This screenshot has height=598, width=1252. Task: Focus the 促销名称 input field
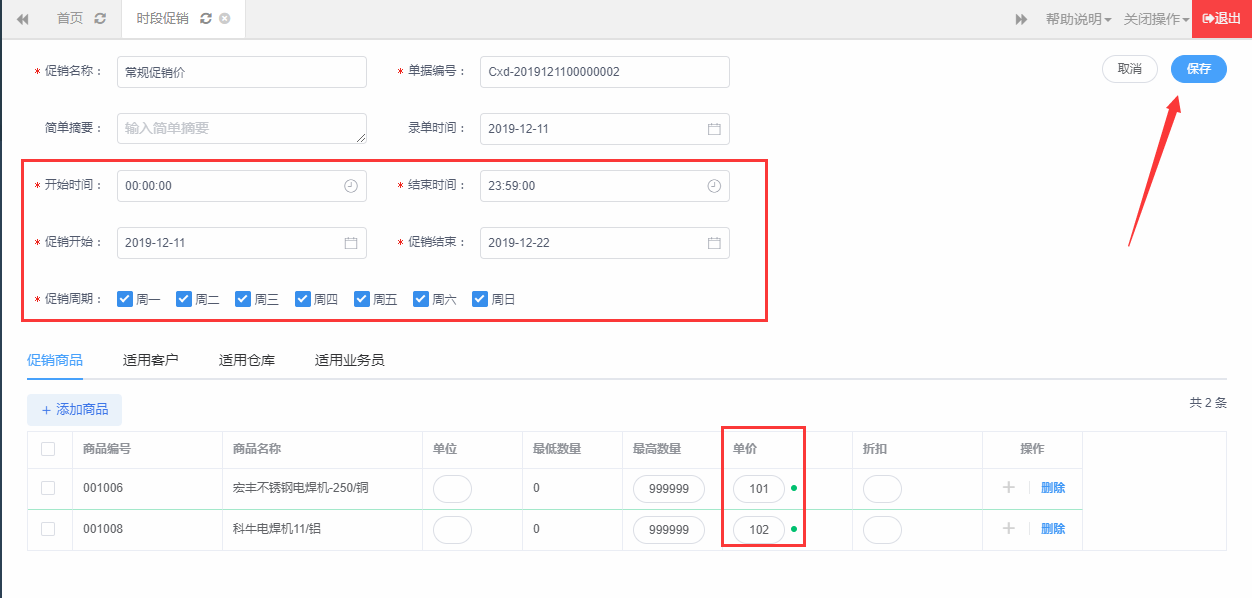click(242, 72)
